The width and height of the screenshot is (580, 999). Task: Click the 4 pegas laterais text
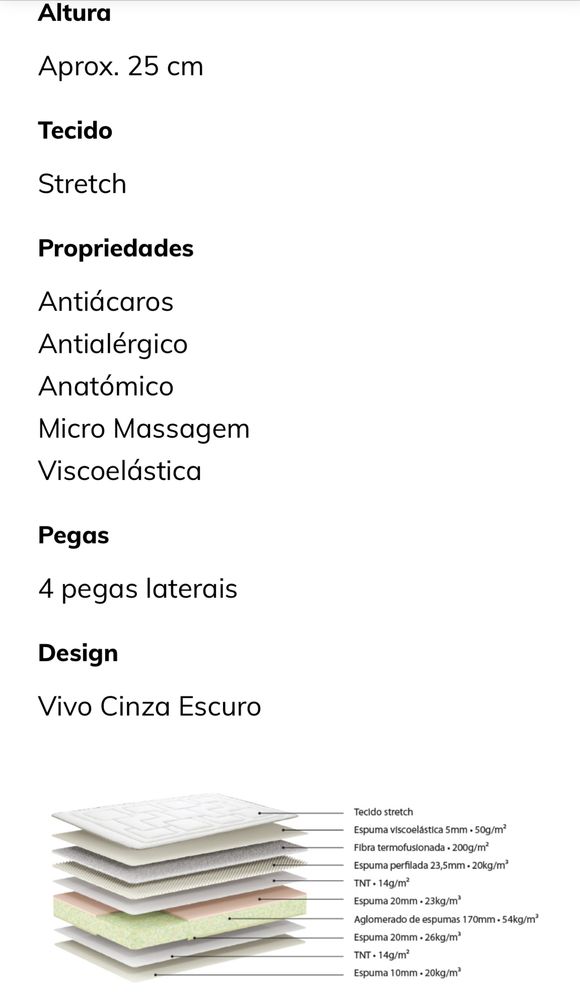click(x=138, y=589)
